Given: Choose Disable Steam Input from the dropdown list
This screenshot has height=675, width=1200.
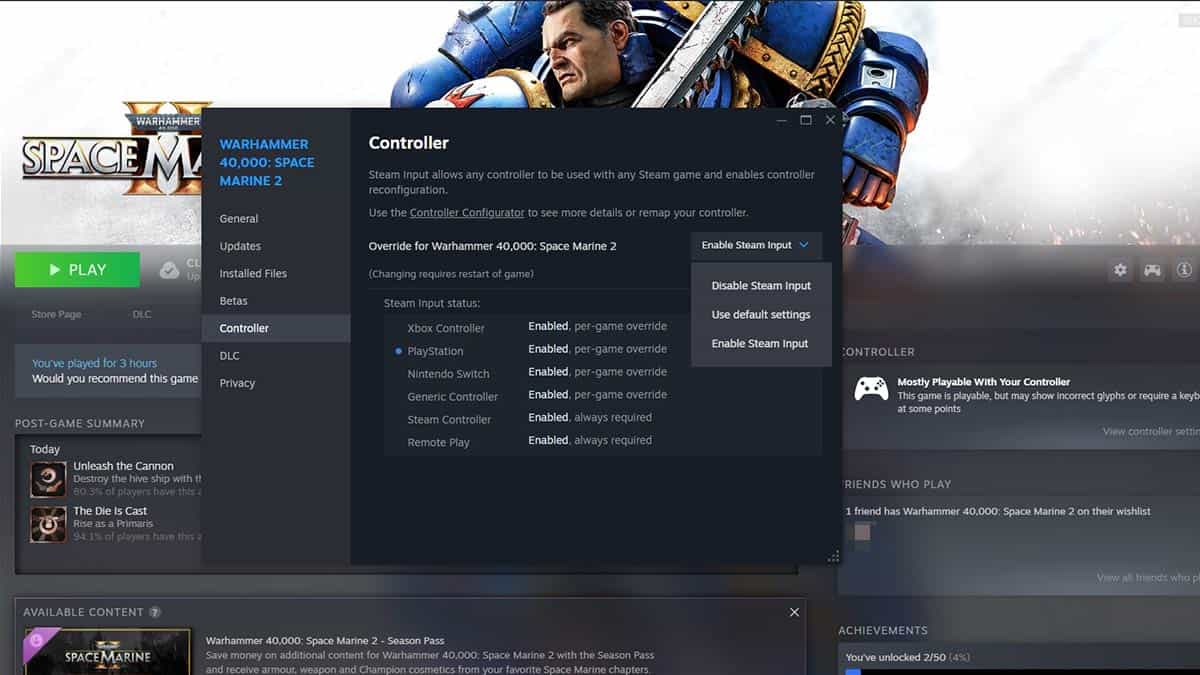Looking at the screenshot, I should coord(761,286).
